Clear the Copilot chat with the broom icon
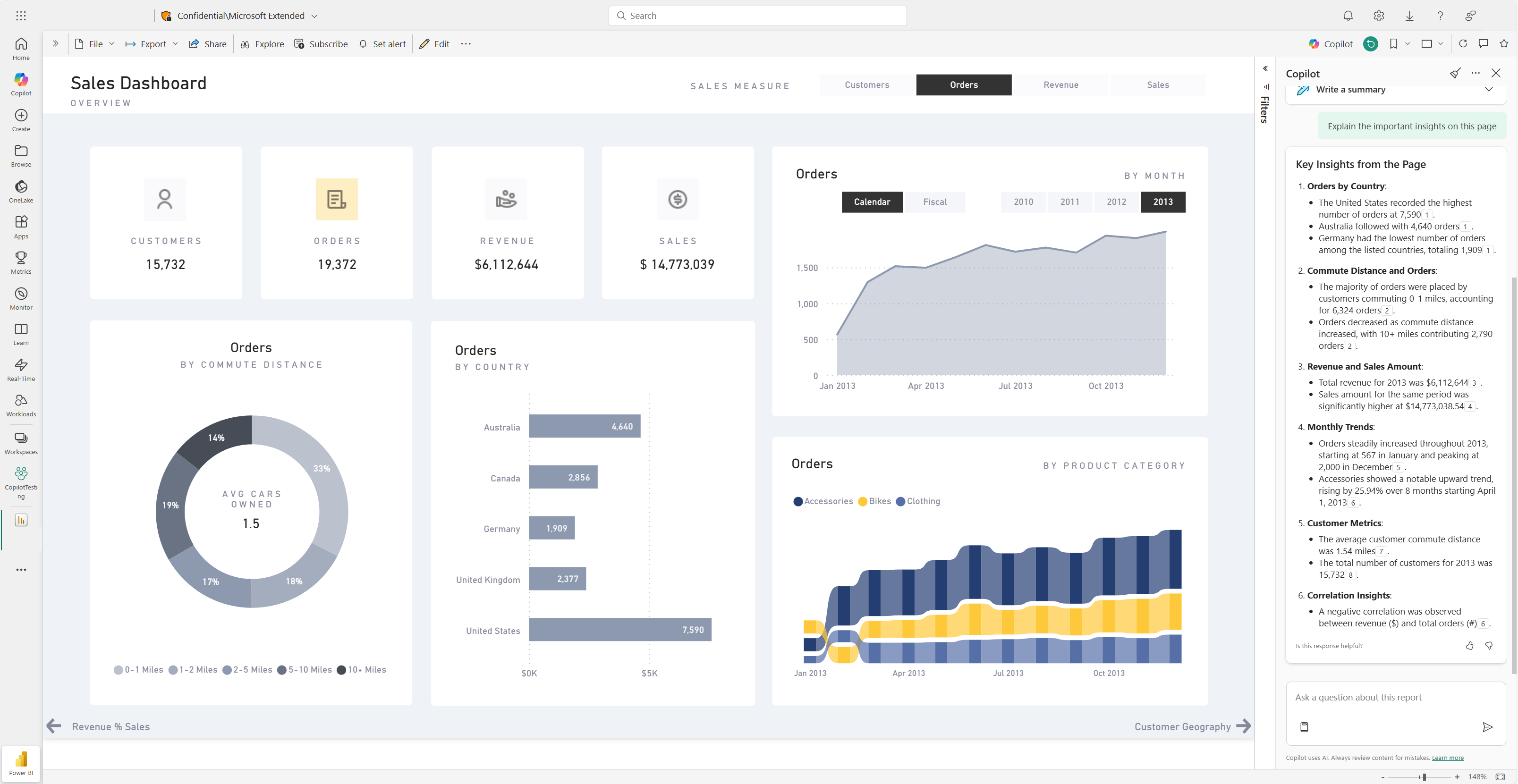Viewport: 1518px width, 784px height. coord(1456,73)
